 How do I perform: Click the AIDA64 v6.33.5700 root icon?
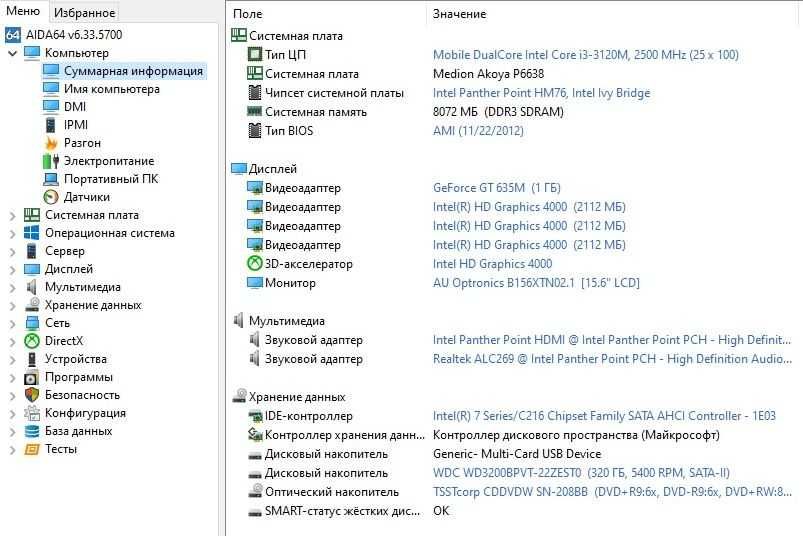(12, 35)
